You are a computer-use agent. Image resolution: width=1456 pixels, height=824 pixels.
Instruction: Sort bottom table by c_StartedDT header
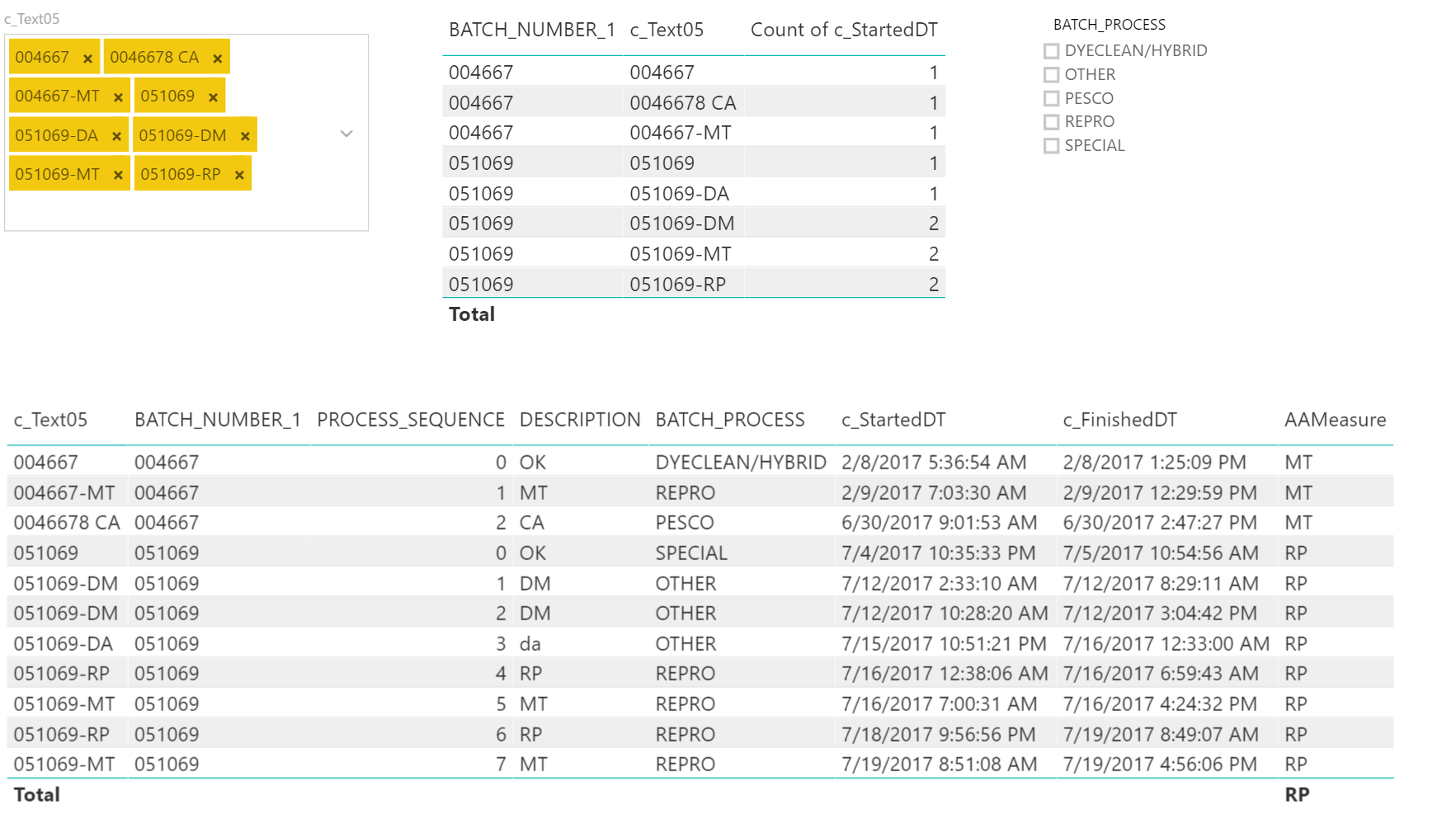(893, 420)
